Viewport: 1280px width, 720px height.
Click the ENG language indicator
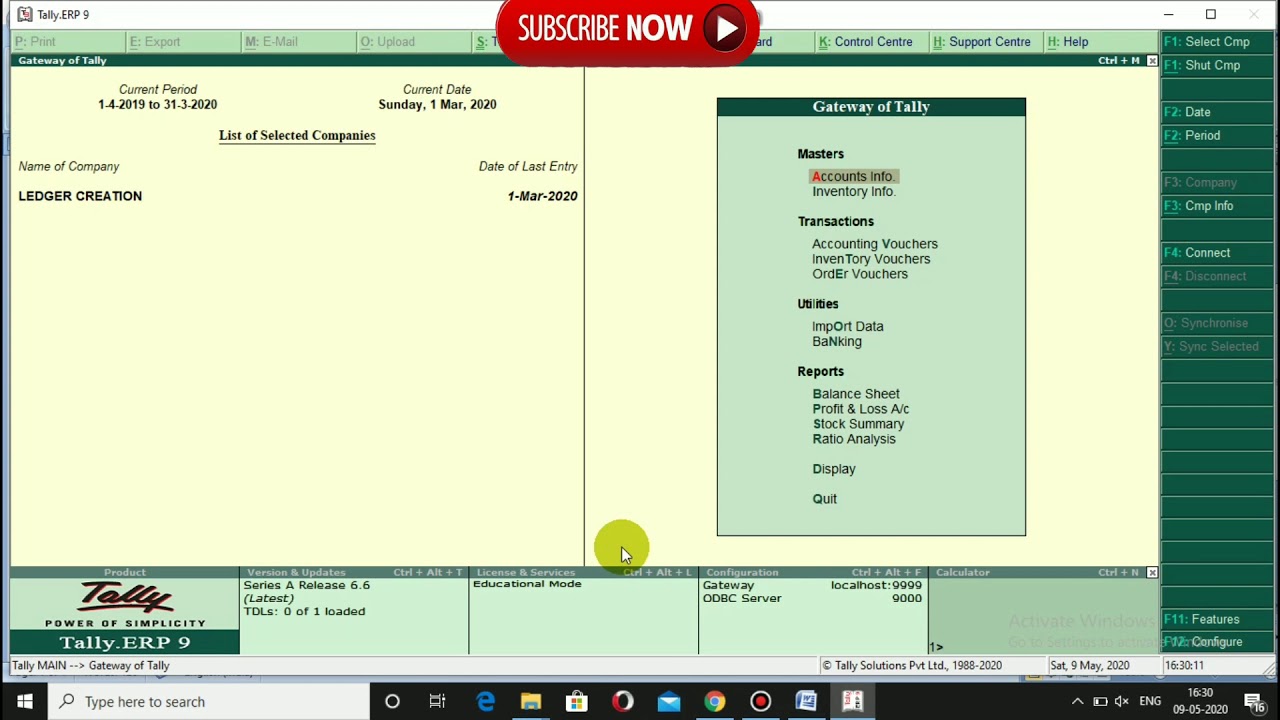click(x=1151, y=702)
